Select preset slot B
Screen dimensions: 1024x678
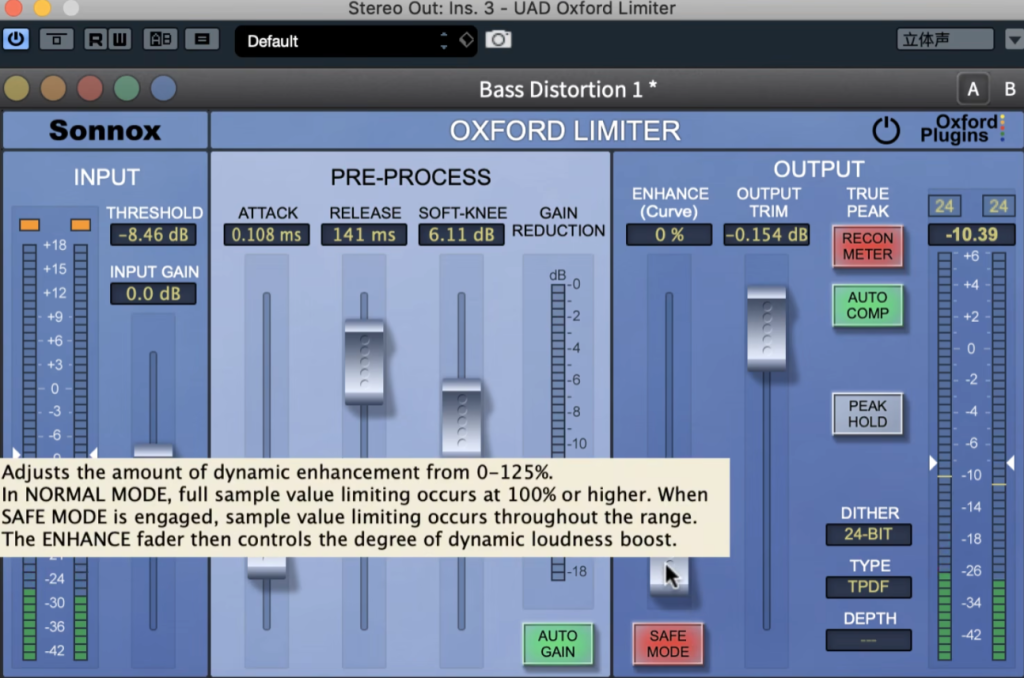click(1010, 89)
